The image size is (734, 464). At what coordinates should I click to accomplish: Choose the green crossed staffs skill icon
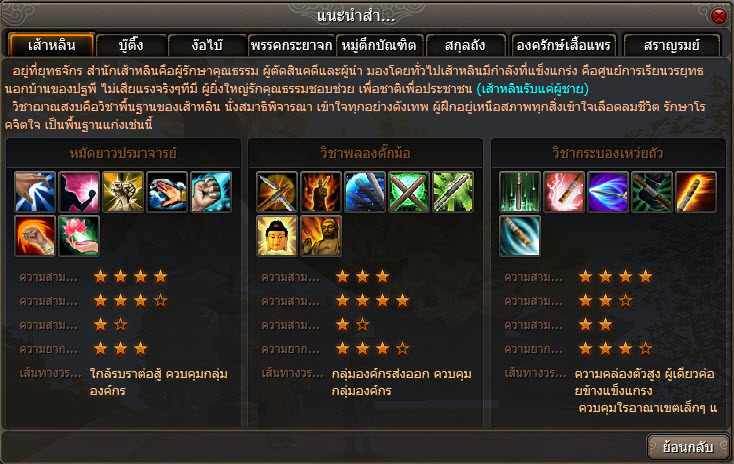(x=409, y=192)
